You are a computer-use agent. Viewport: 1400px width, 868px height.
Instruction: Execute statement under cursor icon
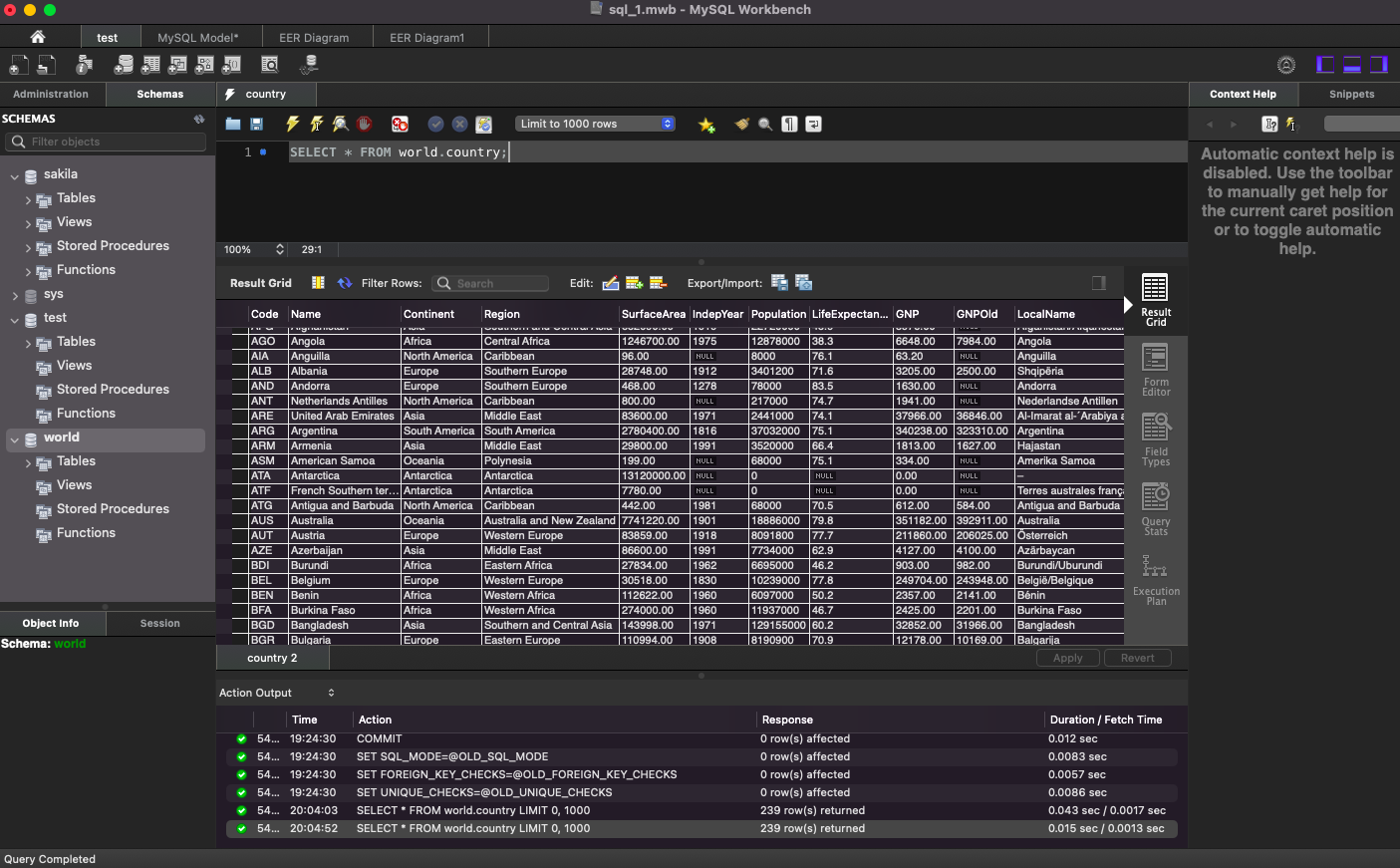pyautogui.click(x=317, y=125)
